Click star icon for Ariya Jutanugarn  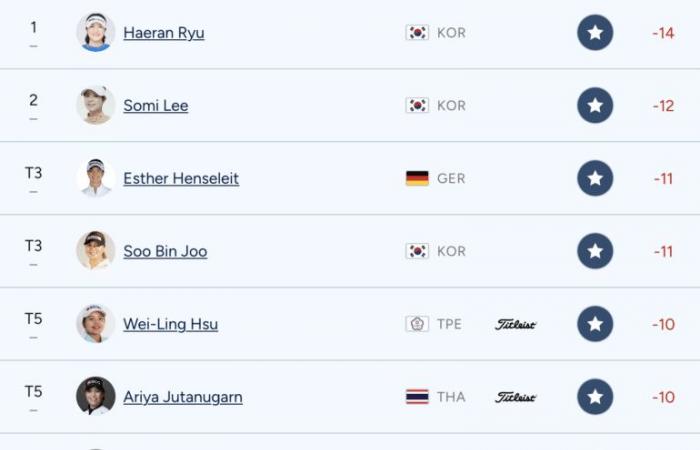pos(595,396)
